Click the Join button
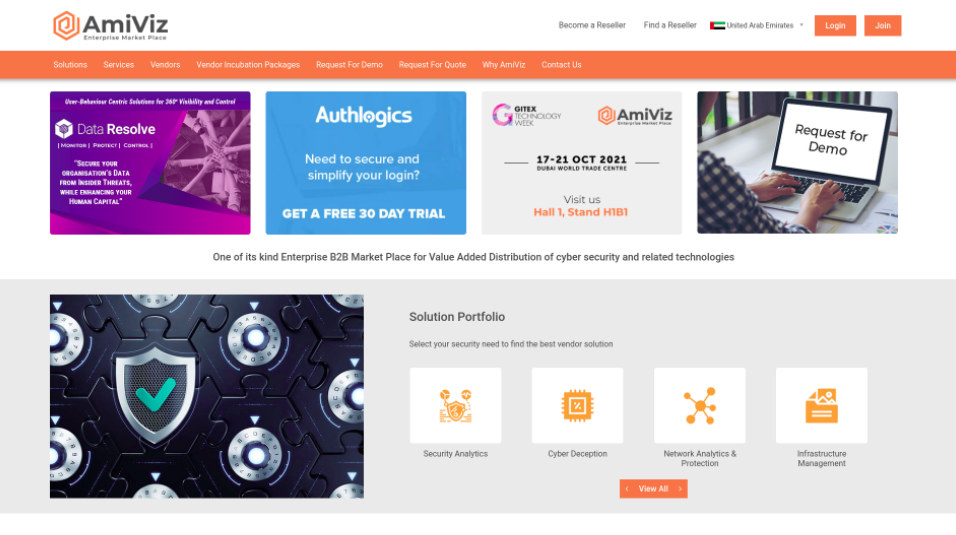Screen dimensions: 956x535 click(883, 26)
